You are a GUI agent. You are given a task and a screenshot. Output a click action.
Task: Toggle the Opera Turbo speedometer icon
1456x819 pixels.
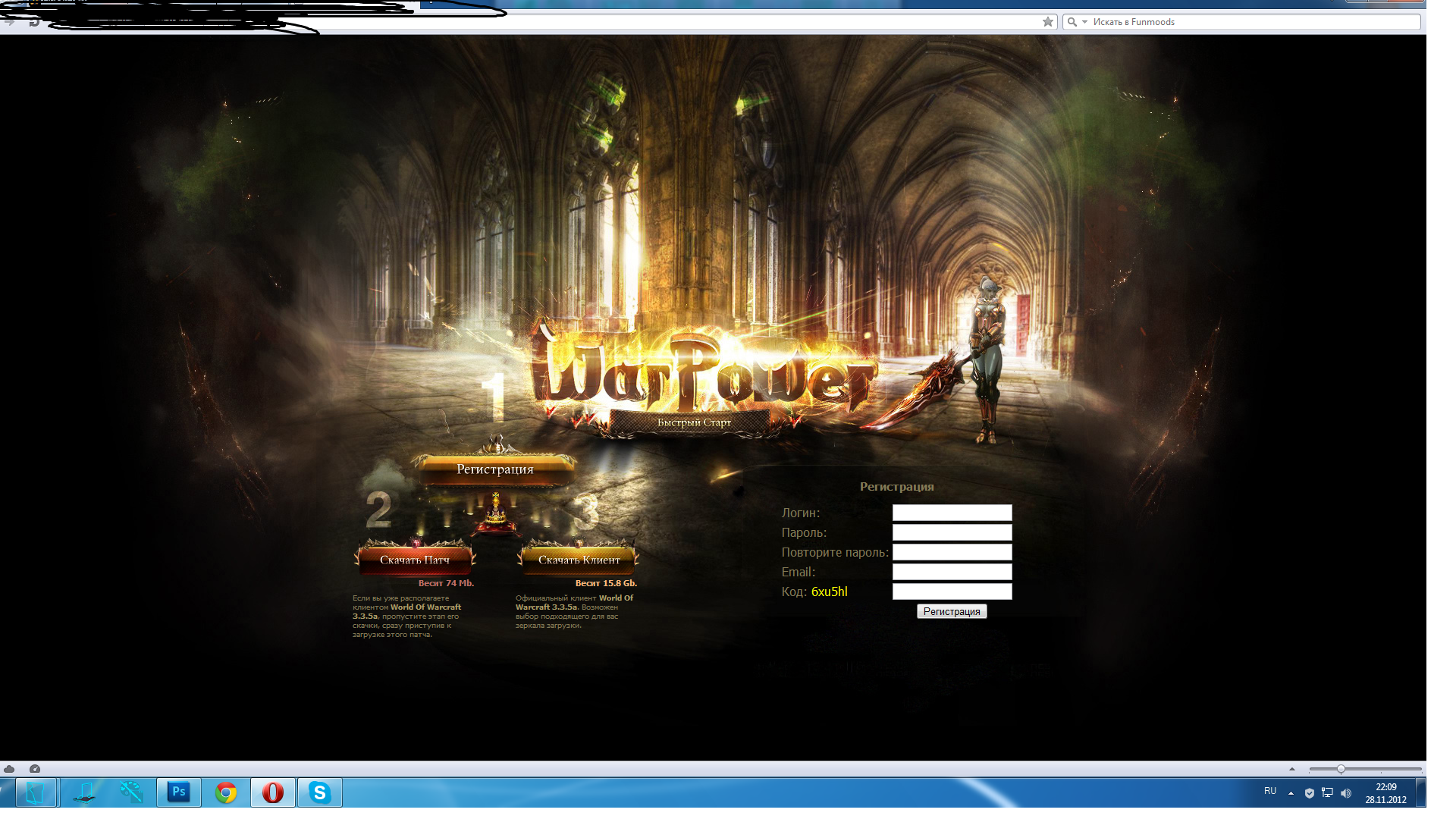point(35,769)
